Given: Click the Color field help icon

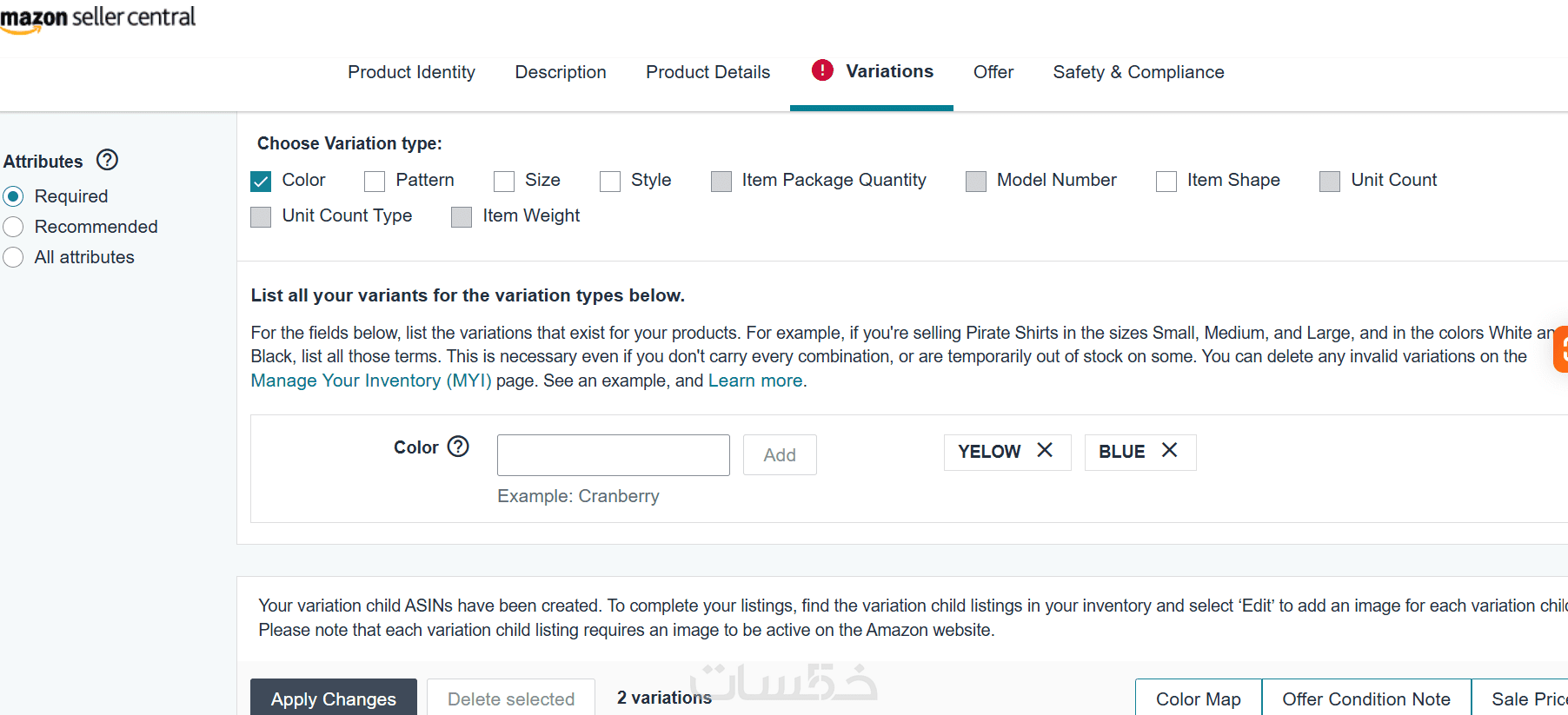Looking at the screenshot, I should point(458,447).
